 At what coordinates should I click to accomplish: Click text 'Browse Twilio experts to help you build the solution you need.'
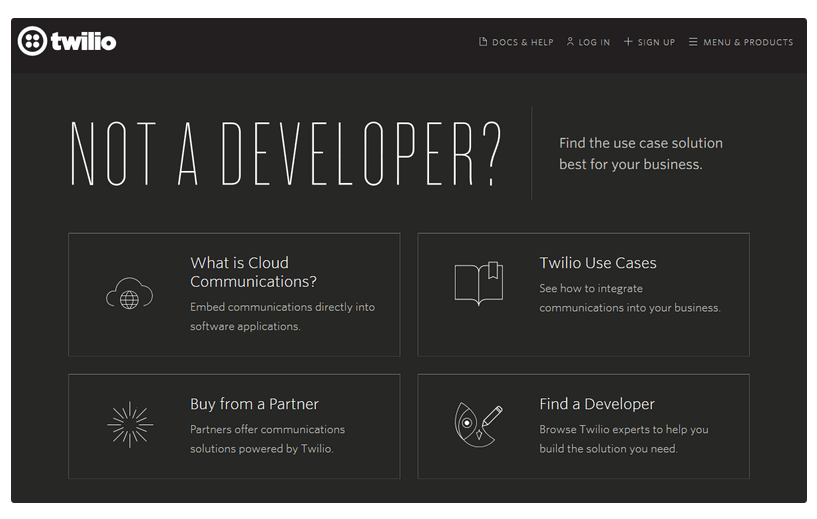(624, 439)
